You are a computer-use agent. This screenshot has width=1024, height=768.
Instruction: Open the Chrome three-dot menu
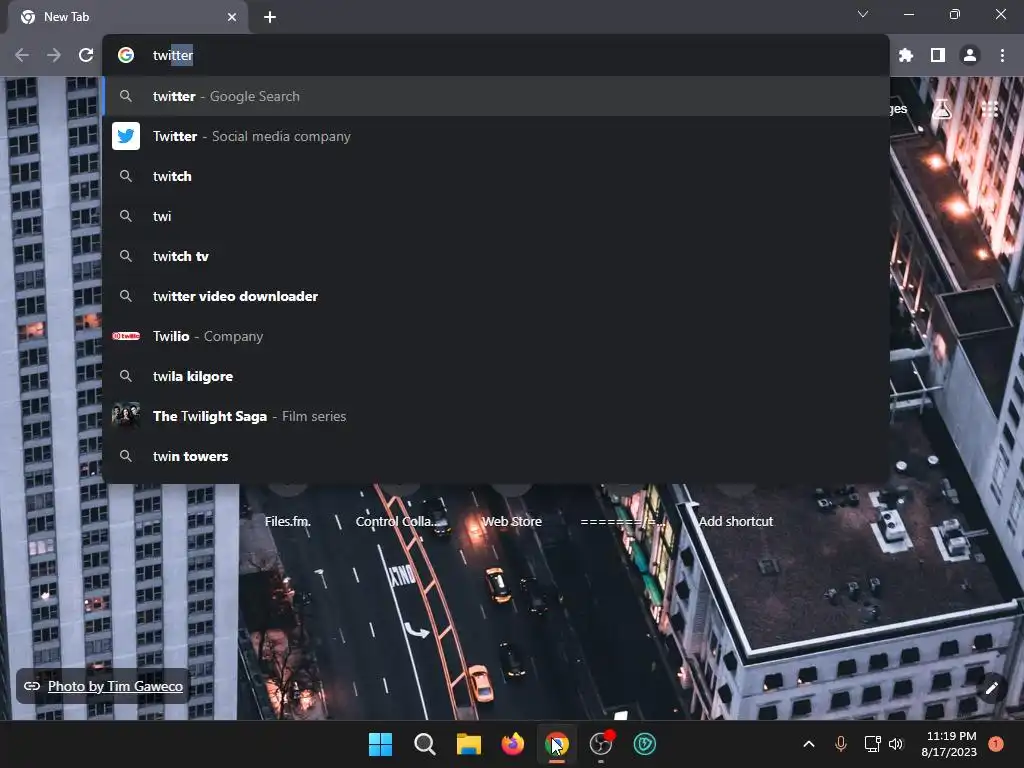click(1002, 56)
